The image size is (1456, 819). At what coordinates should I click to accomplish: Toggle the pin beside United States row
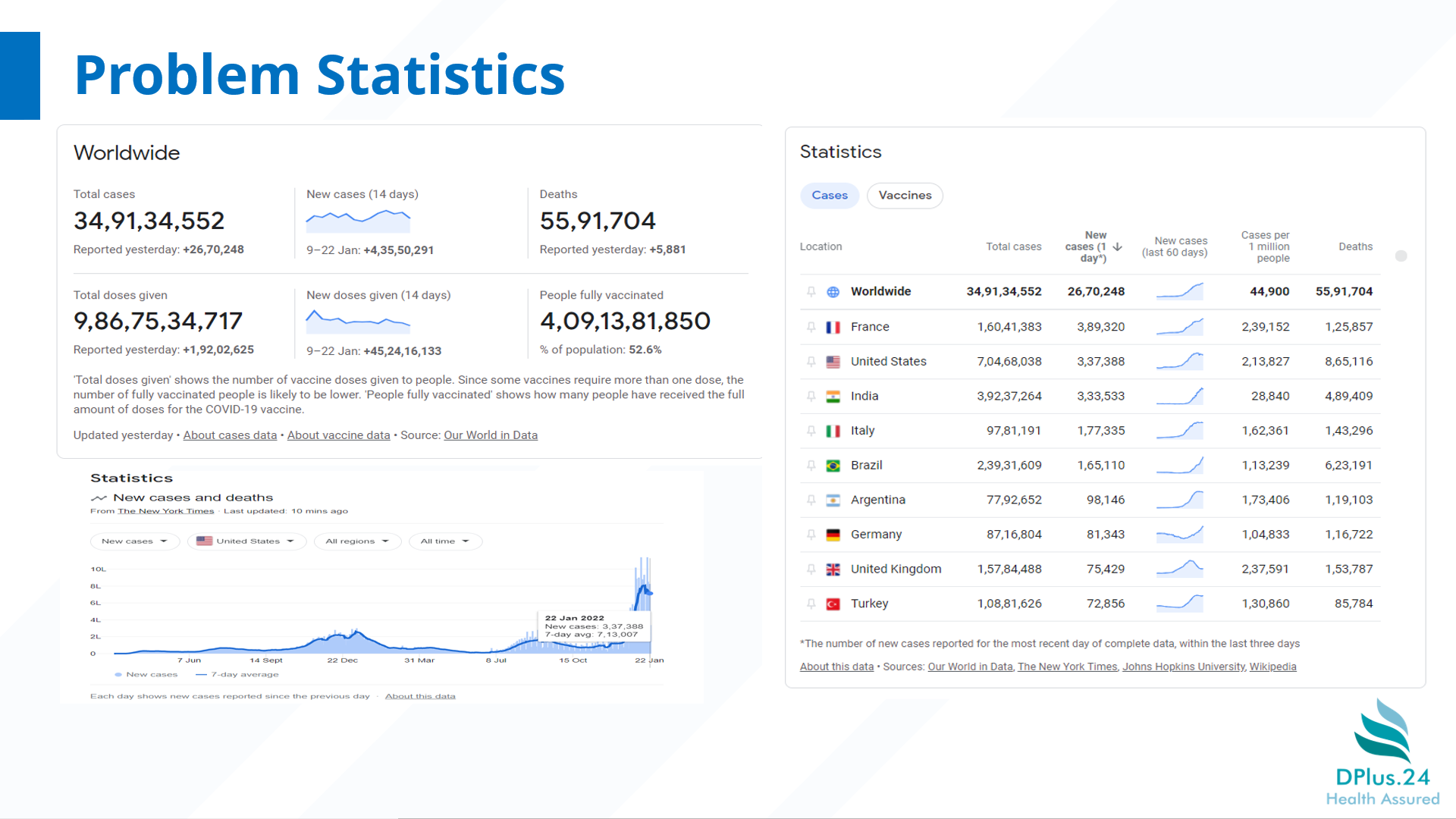(811, 362)
